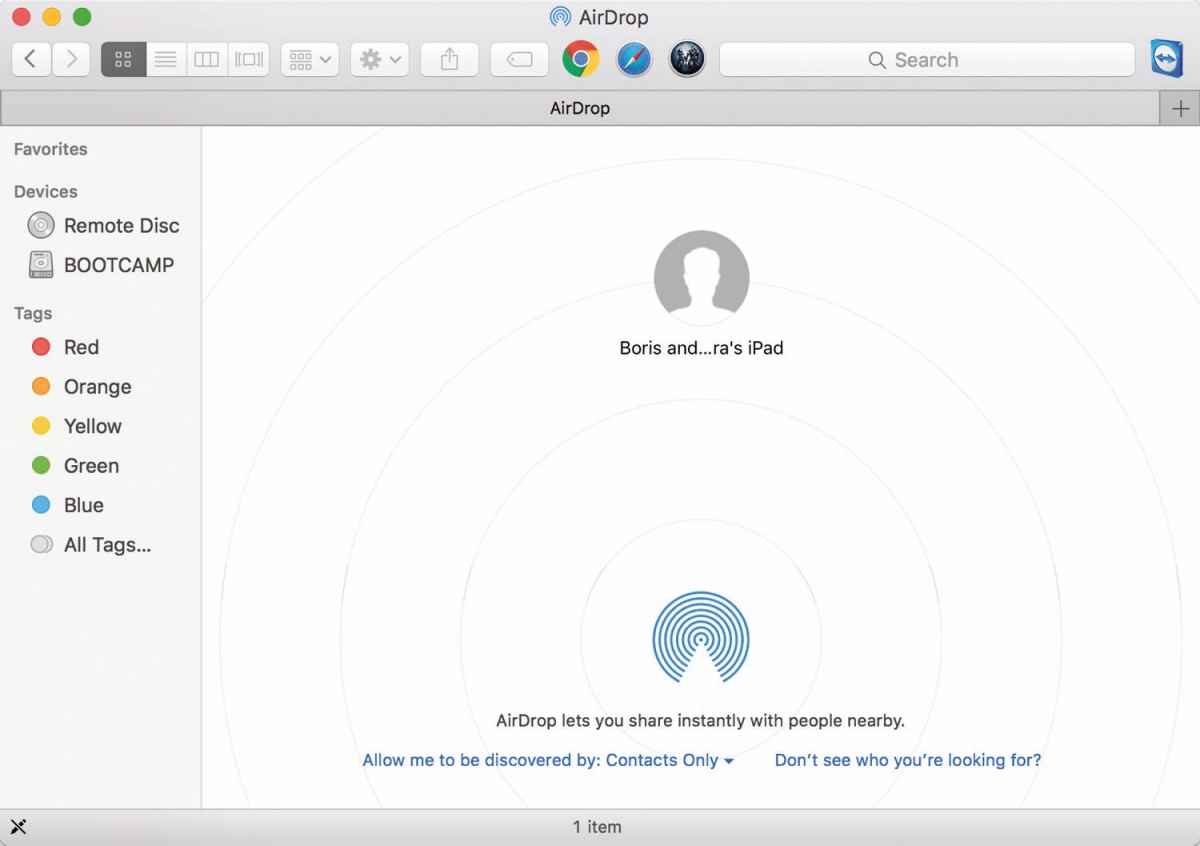Click the Devices sidebar heading
Viewport: 1200px width, 846px height.
coord(46,191)
